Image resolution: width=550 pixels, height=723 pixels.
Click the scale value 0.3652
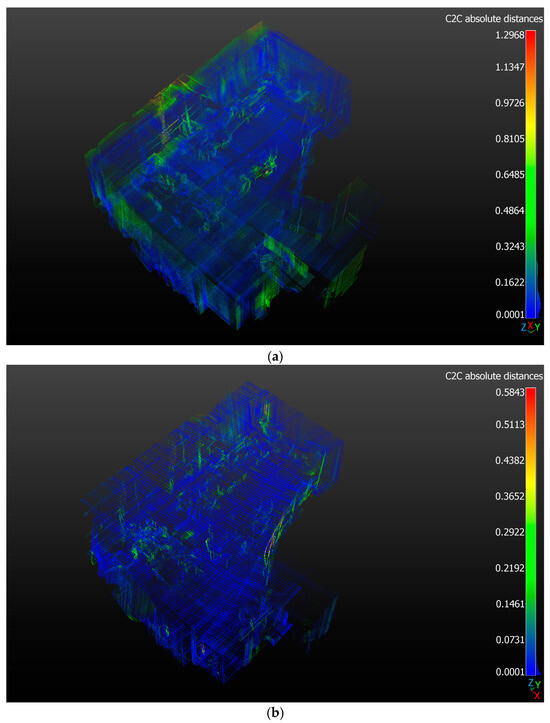(510, 496)
